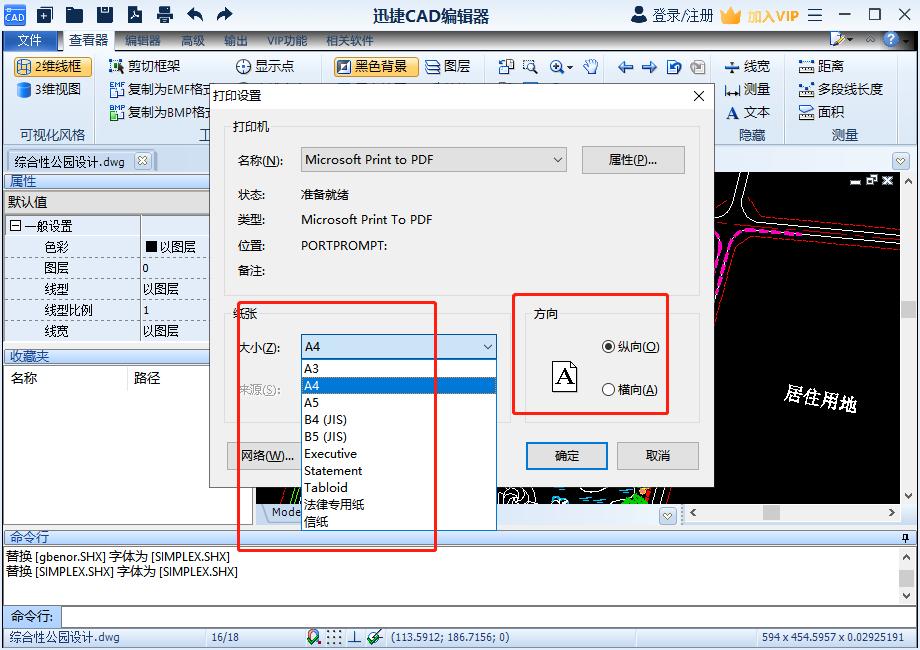Toggle the grid dots icon in status bar

(334, 637)
